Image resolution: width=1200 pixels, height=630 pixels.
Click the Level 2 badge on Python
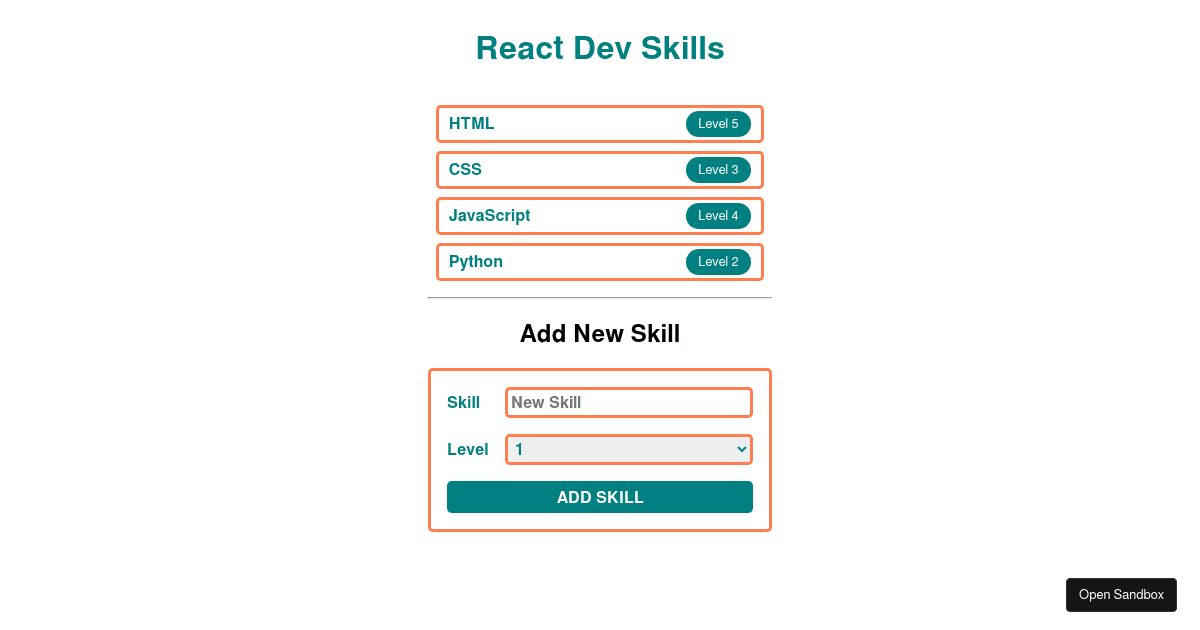(x=719, y=261)
